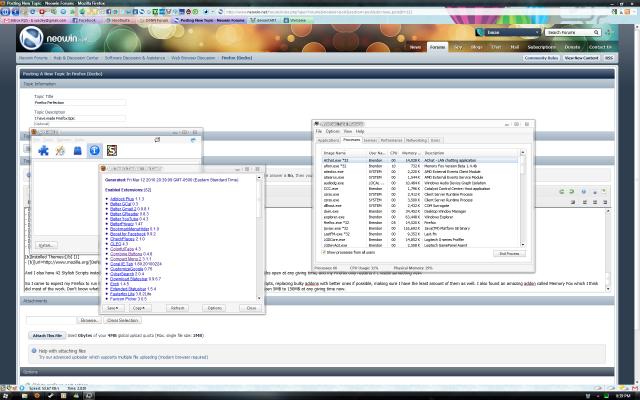The width and height of the screenshot is (640, 400).
Task: Open the Save dropdown in the extension list window
Action: coord(113,308)
